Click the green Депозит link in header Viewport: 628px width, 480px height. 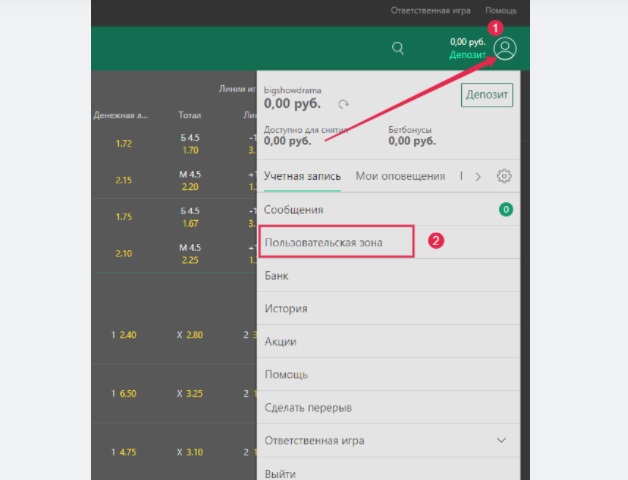click(467, 55)
